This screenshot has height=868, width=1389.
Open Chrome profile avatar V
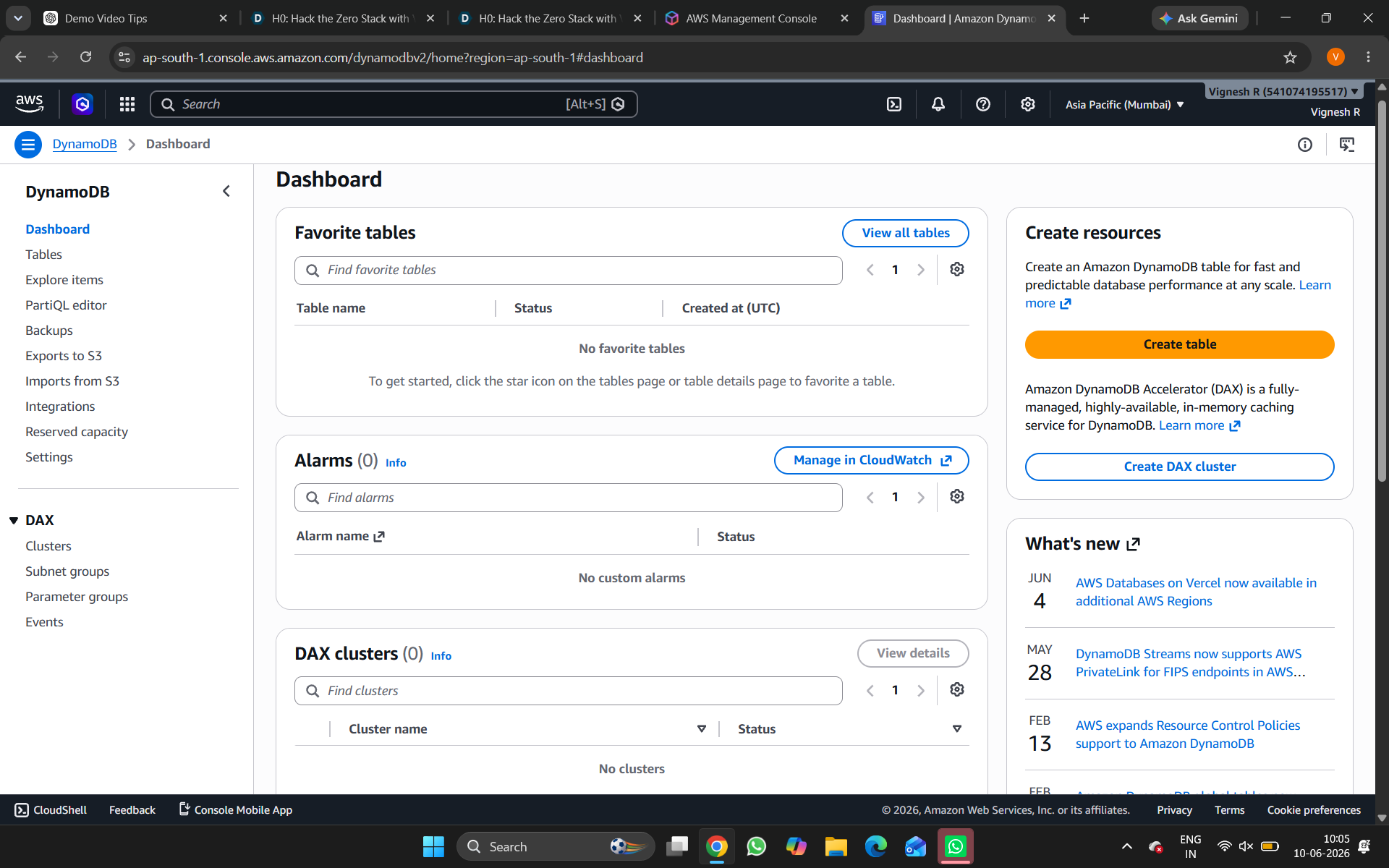1335,57
